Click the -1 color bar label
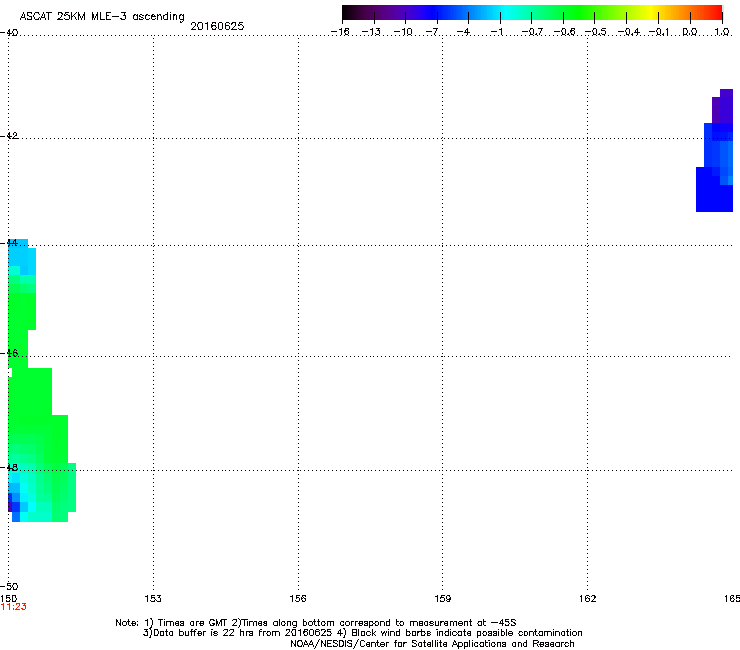The image size is (740, 650). [x=497, y=32]
